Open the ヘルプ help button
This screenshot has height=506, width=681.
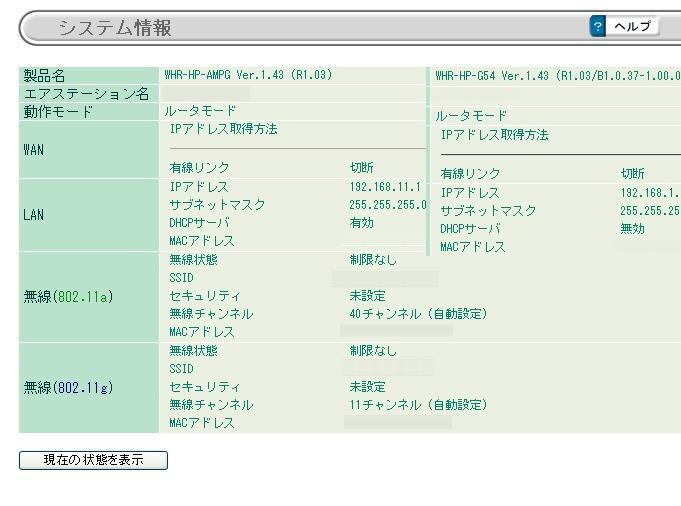coord(632,26)
